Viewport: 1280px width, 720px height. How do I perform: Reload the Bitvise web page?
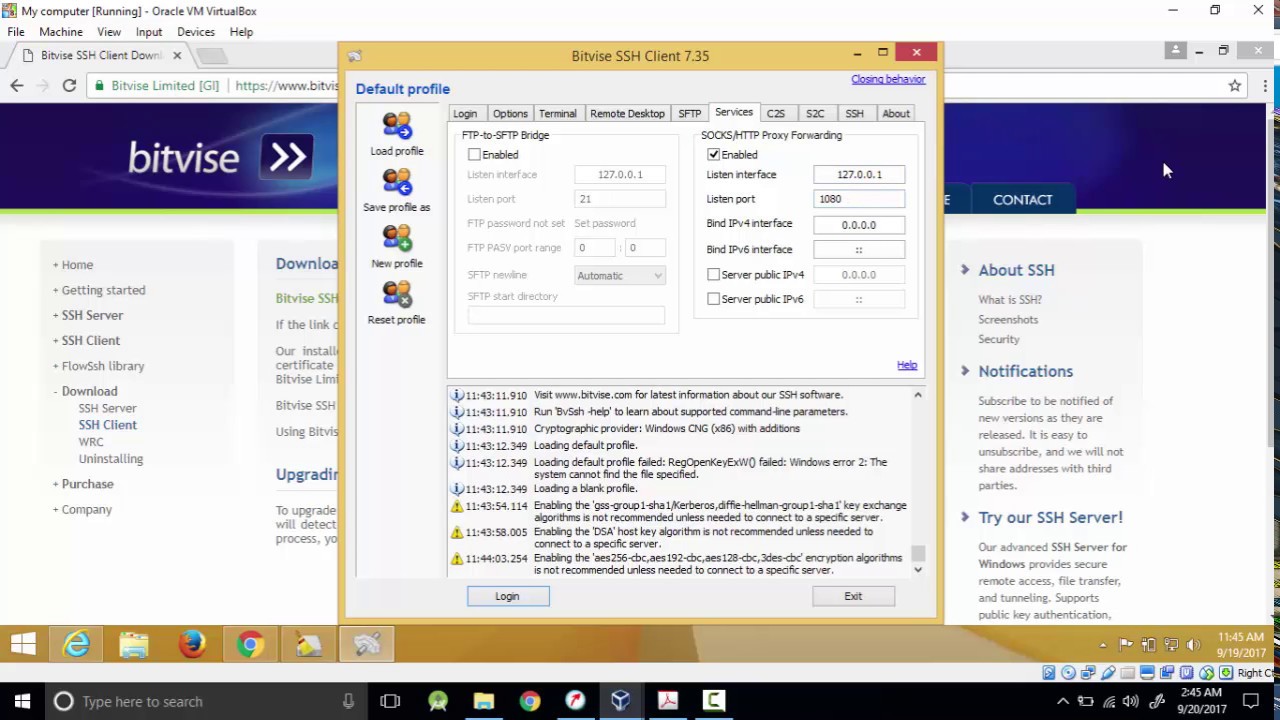(69, 86)
